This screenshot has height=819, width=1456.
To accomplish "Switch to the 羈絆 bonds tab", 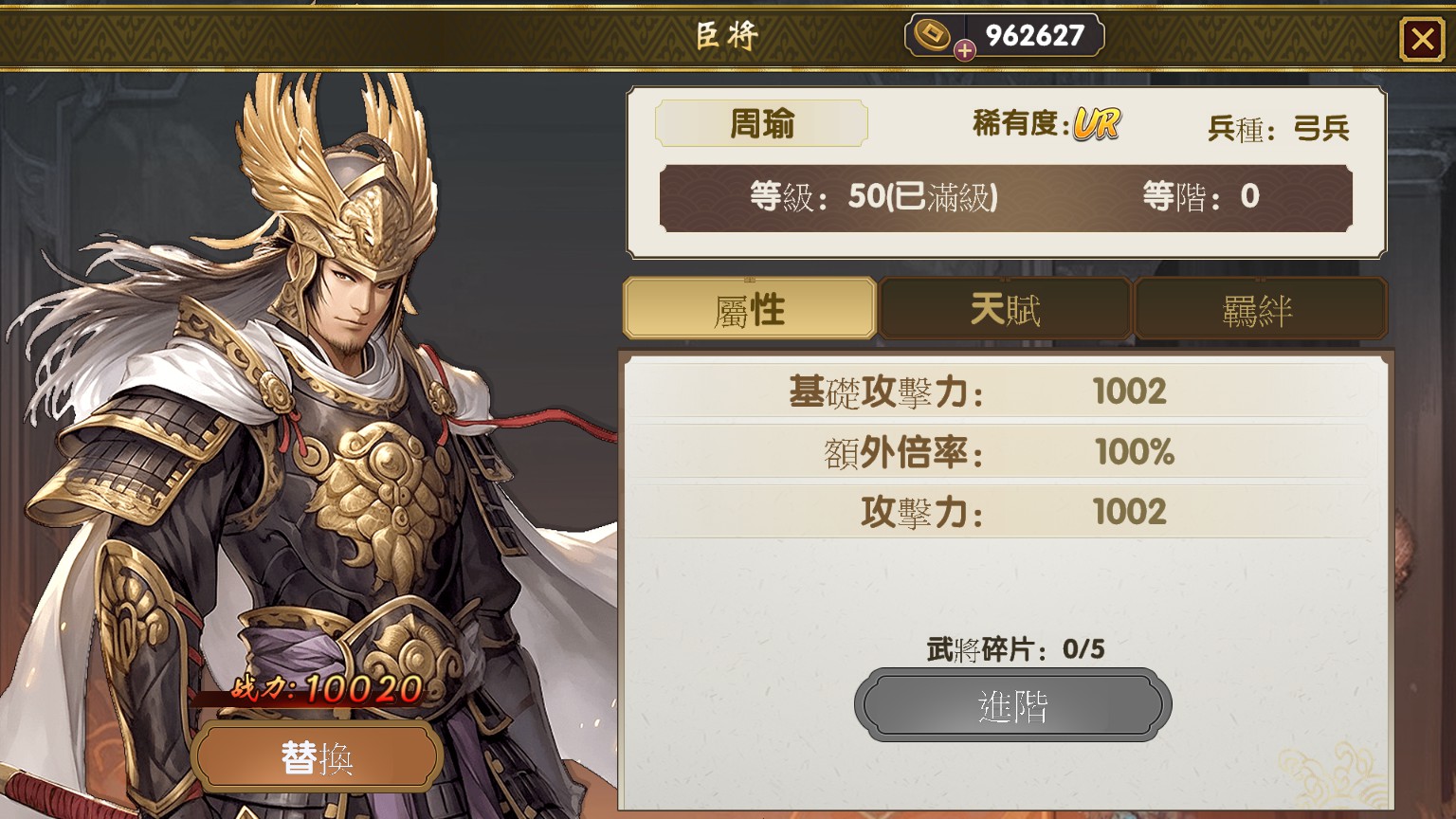I will click(x=1259, y=309).
